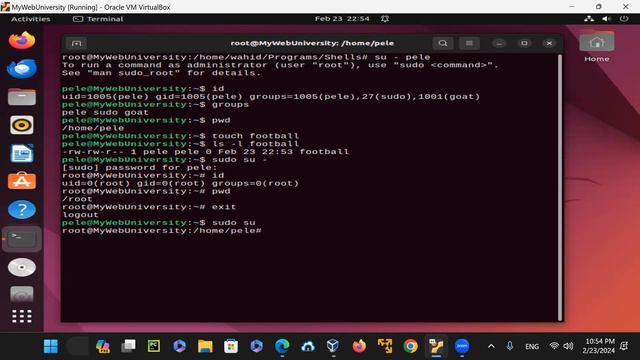The width and height of the screenshot is (640, 360).
Task: Open VirtualBox Manager cube icon in taskbar
Action: 333,346
